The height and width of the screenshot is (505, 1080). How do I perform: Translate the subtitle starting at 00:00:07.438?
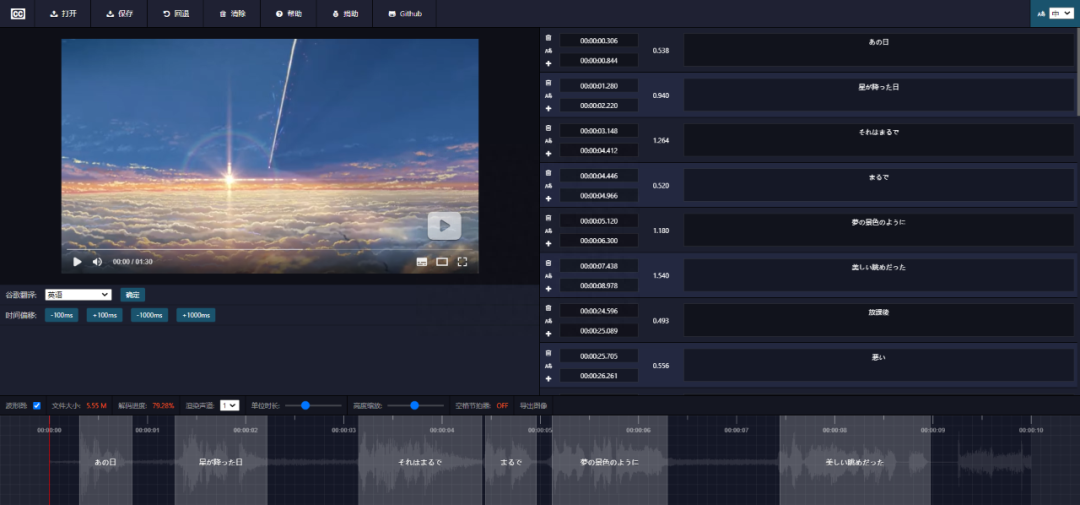coord(548,276)
